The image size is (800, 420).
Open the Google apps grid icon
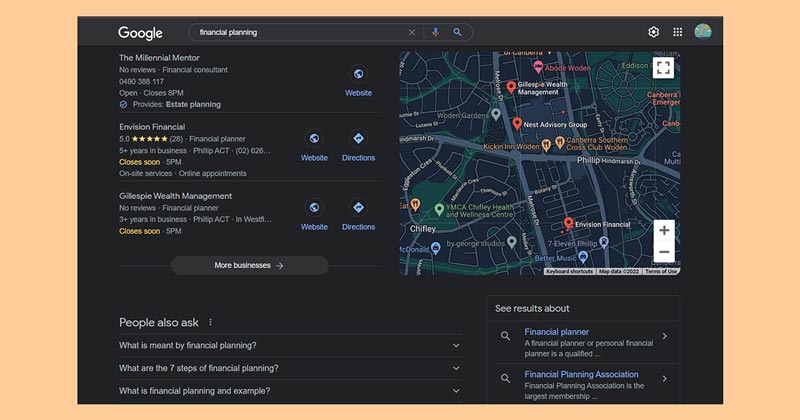(678, 32)
